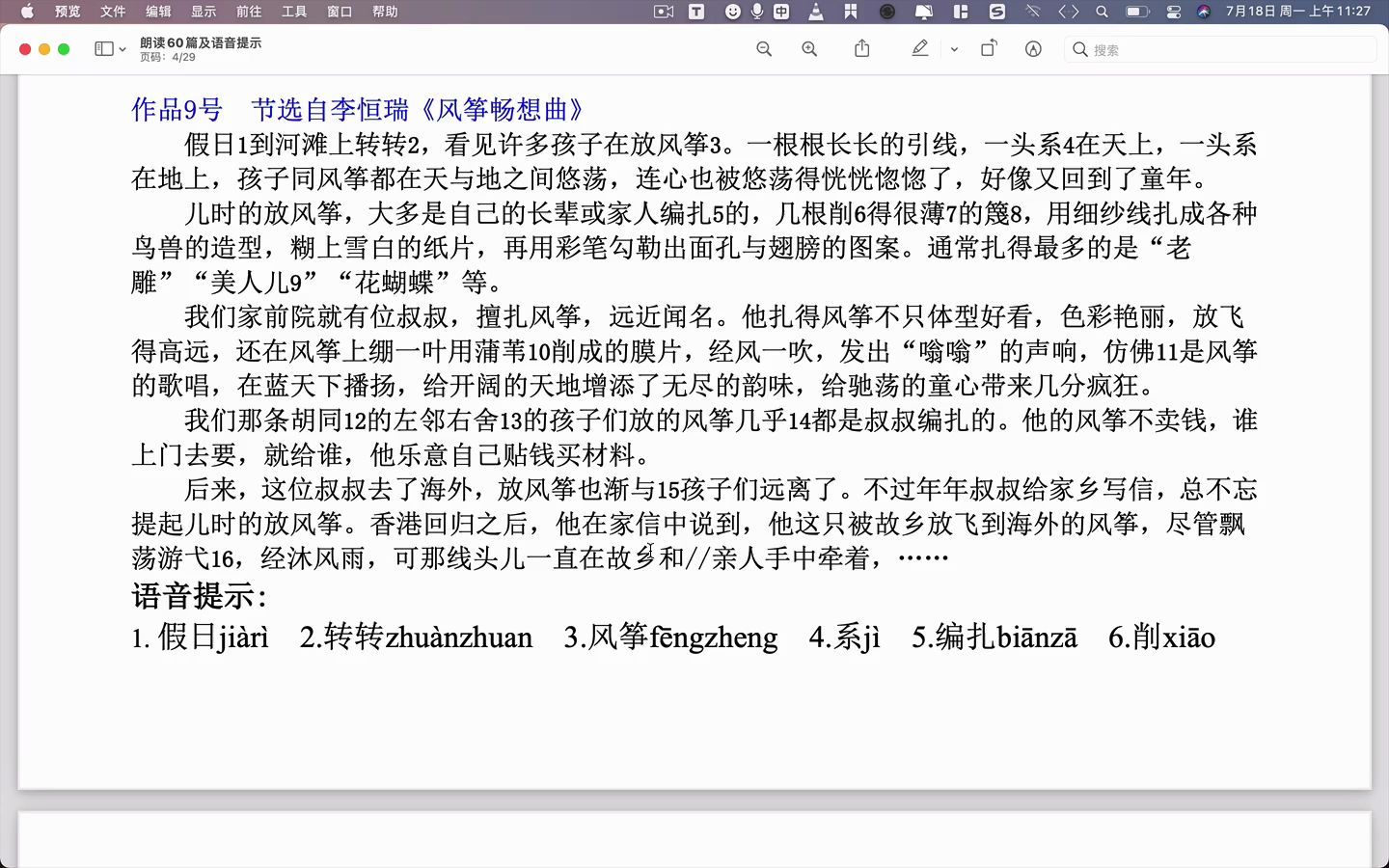Click the line starting 我们家前院就有位叔叔
1389x868 pixels.
point(715,316)
